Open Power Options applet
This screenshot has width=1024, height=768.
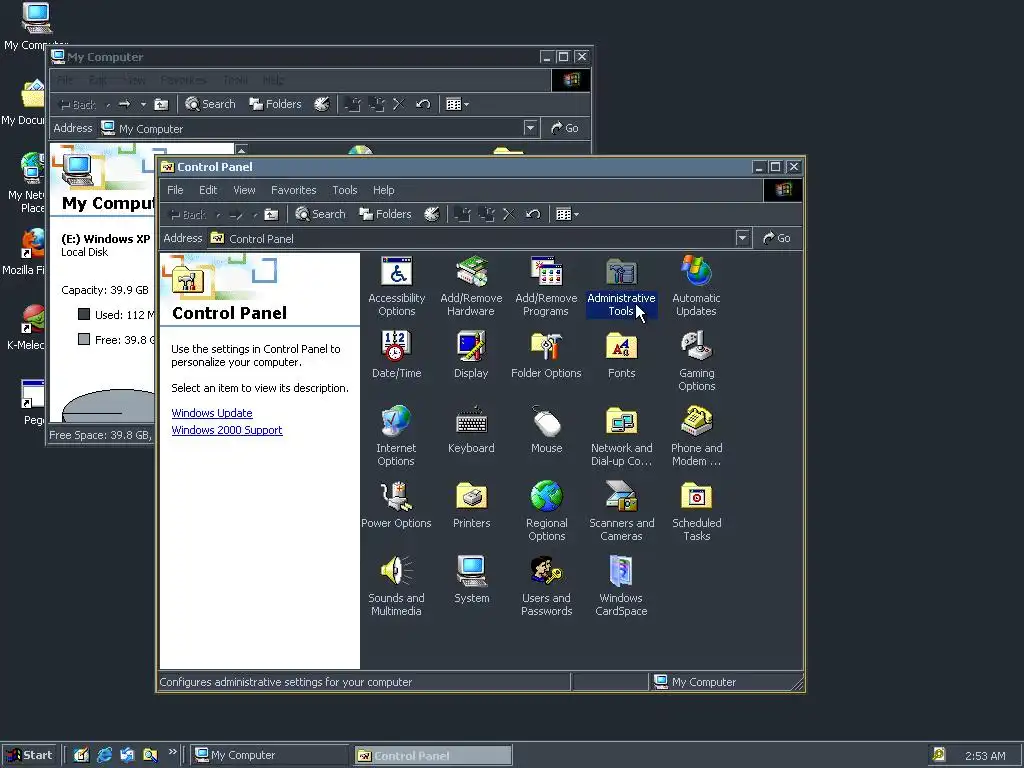396,505
